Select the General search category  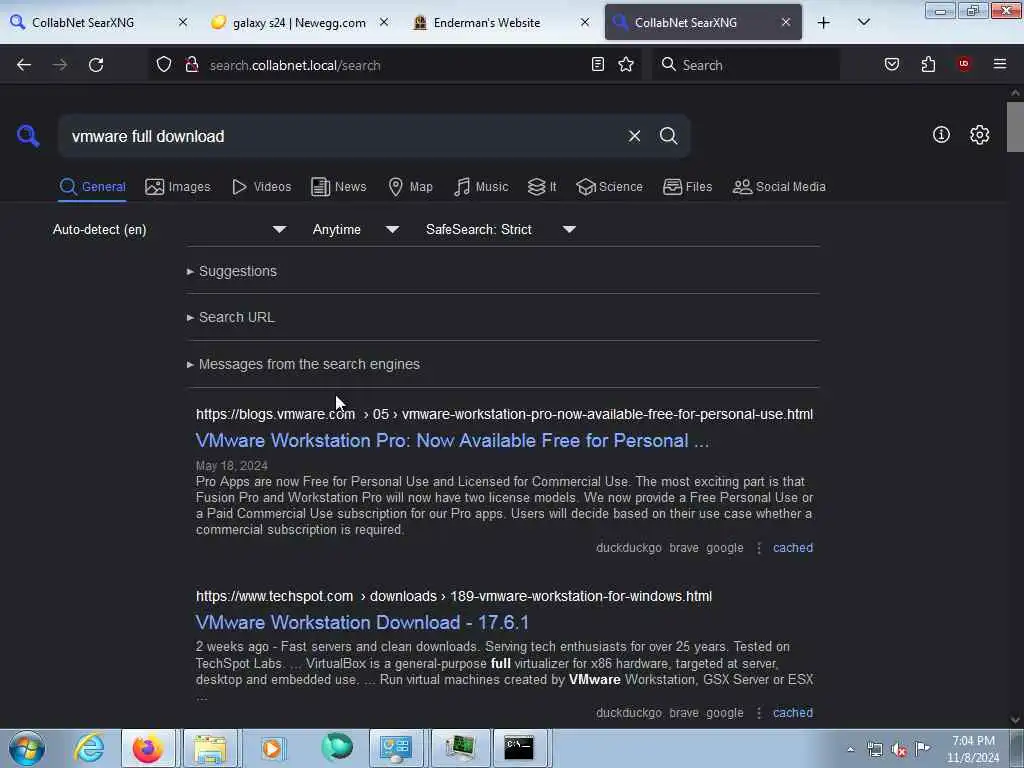92,187
